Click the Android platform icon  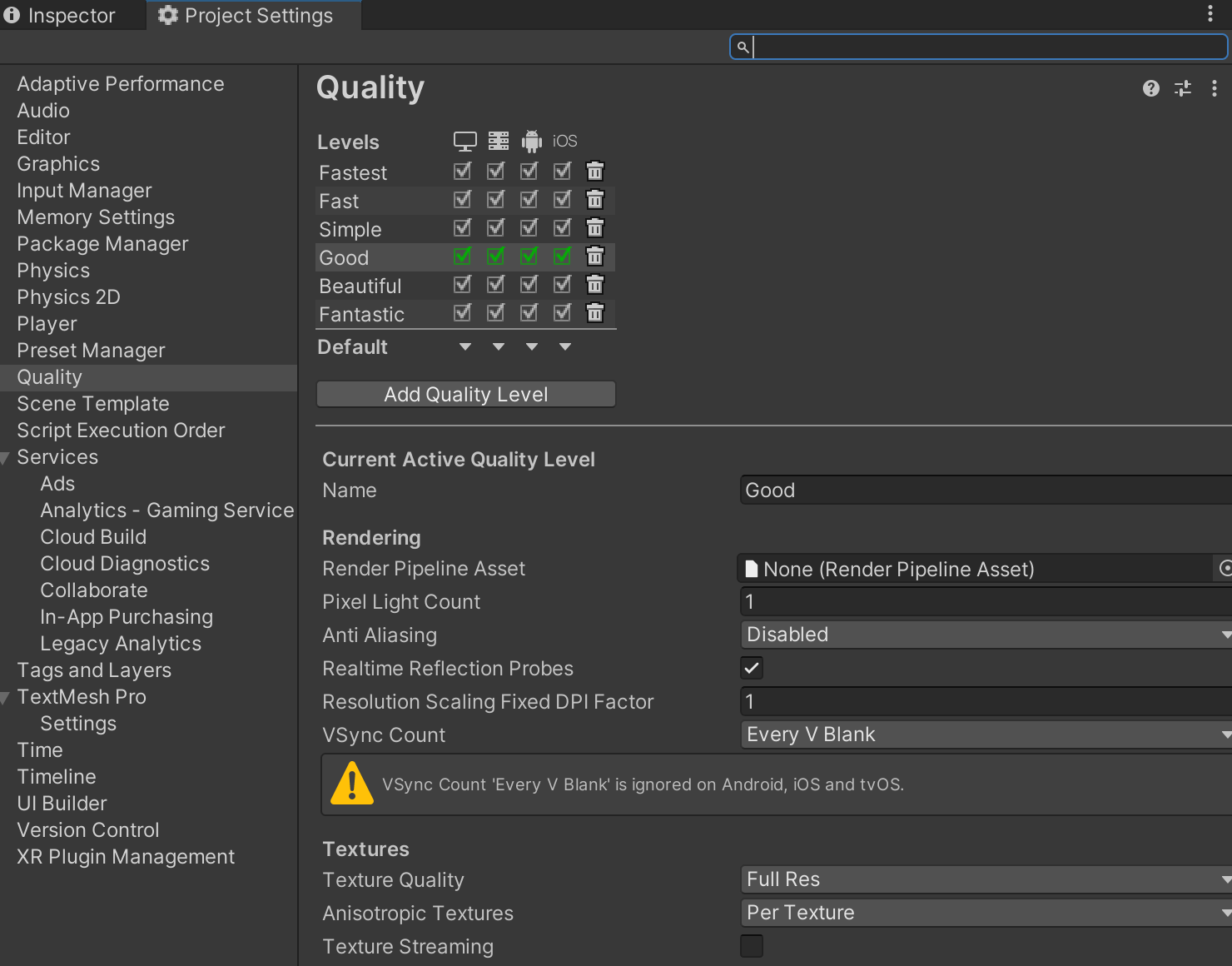[531, 141]
